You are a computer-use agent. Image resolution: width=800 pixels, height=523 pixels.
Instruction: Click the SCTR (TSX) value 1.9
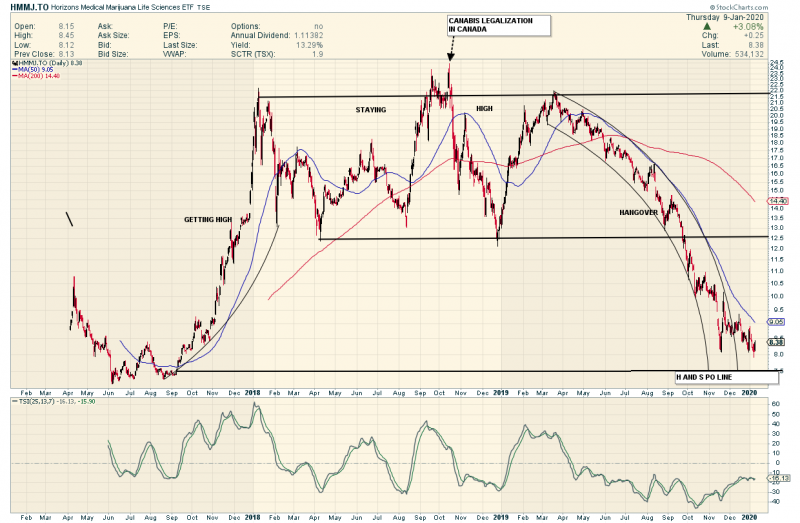tap(318, 54)
